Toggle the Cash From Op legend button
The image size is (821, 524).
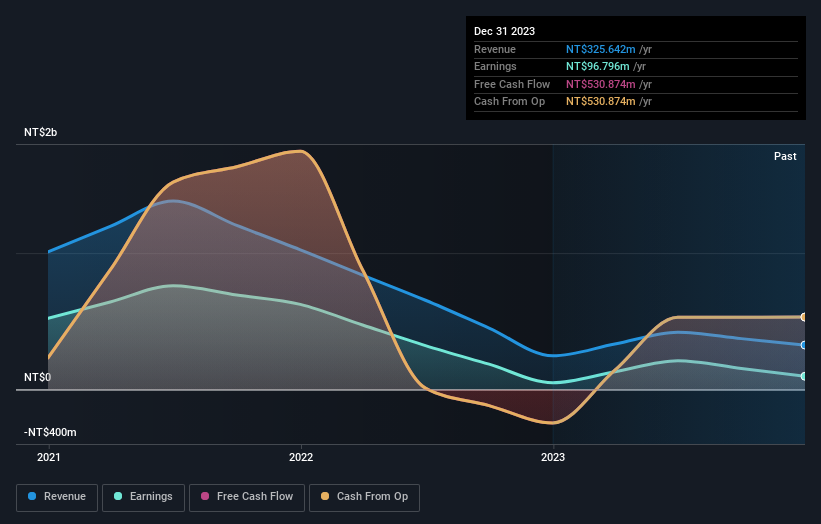tap(364, 497)
